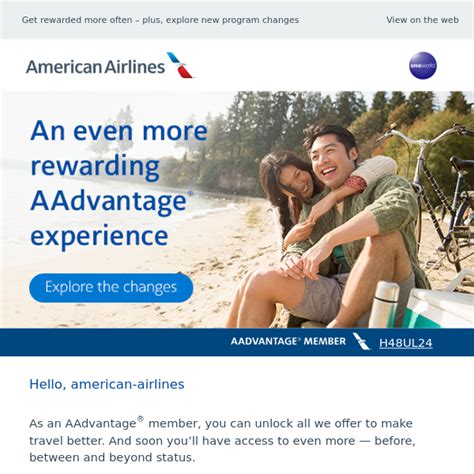Viewport: 474px width, 474px height.
Task: Open the H48UL24 member number link
Action: [x=406, y=343]
